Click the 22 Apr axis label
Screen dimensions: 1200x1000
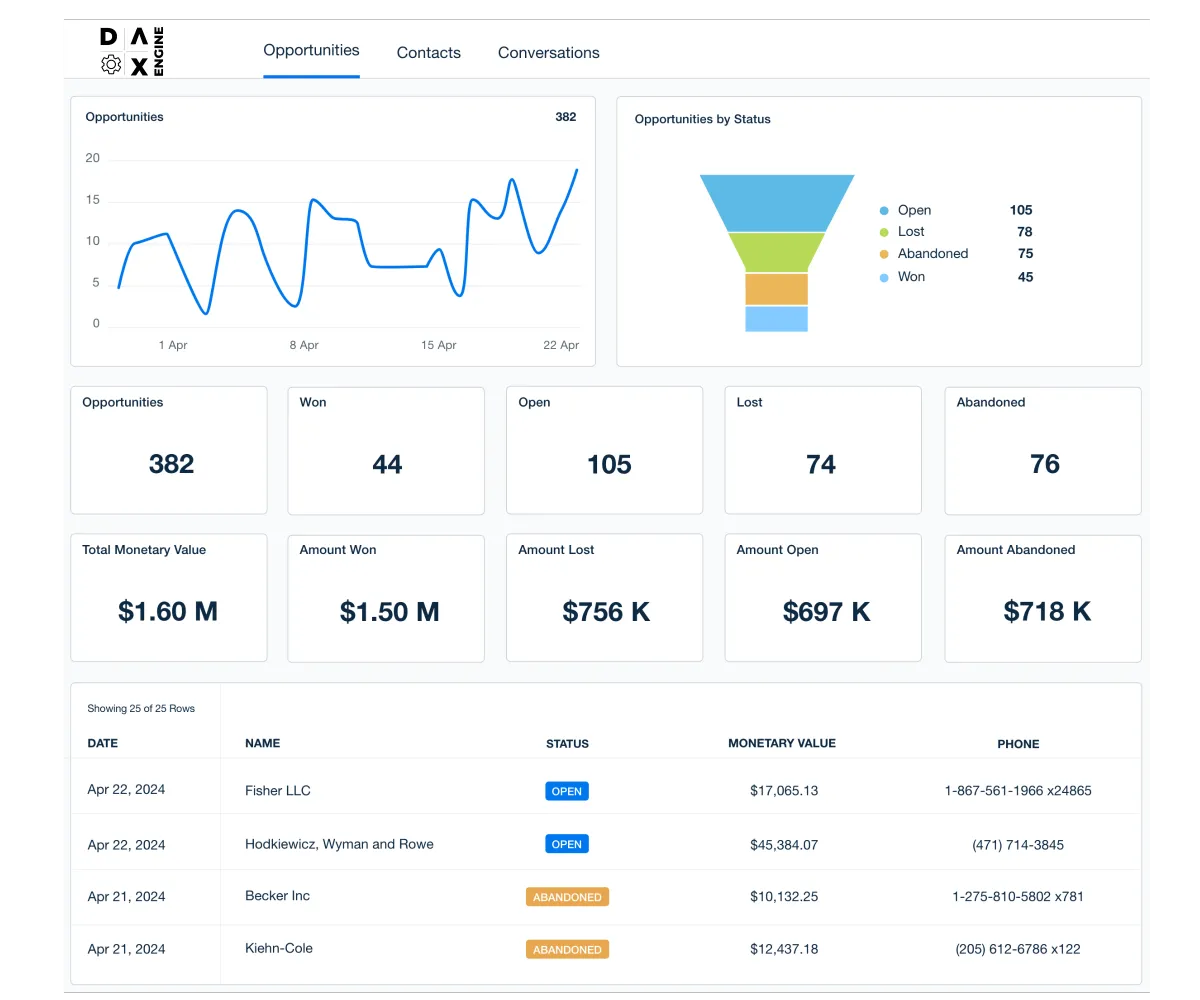pyautogui.click(x=561, y=345)
